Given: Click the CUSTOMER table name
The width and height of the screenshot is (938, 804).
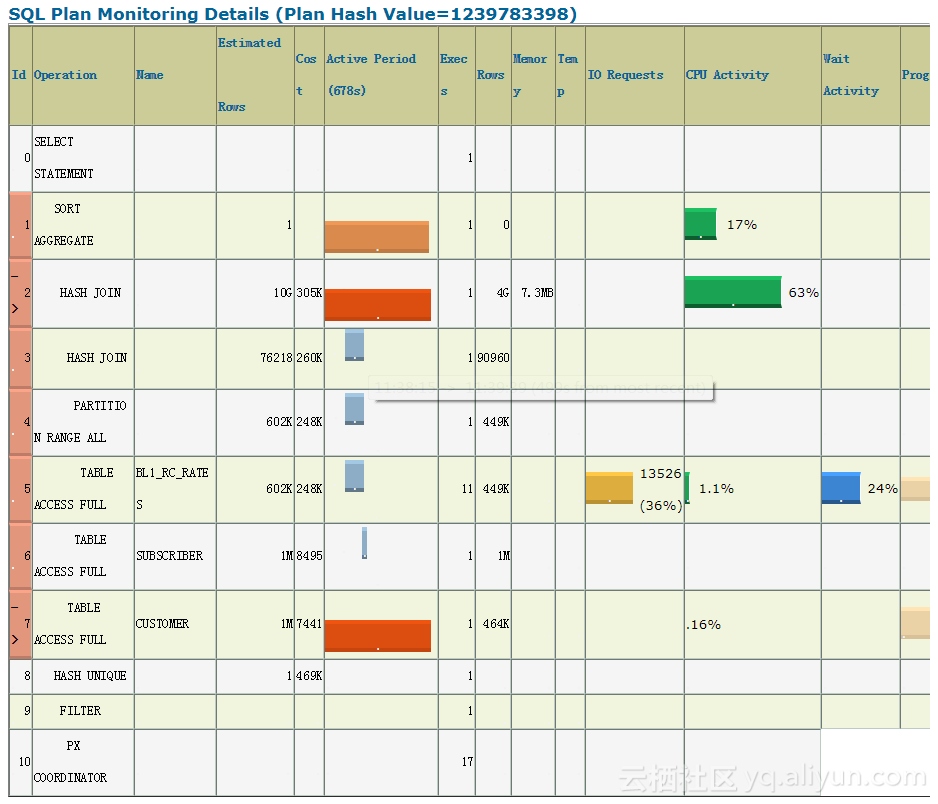Looking at the screenshot, I should (x=162, y=624).
